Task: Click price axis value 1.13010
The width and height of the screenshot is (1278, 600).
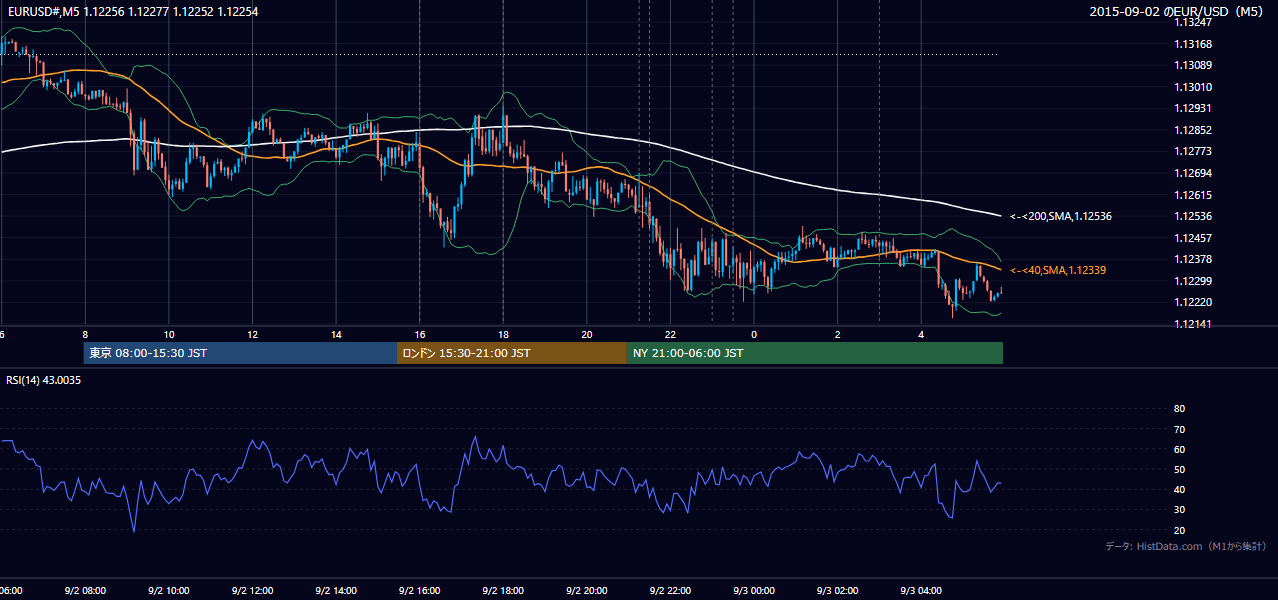Action: [x=1193, y=87]
